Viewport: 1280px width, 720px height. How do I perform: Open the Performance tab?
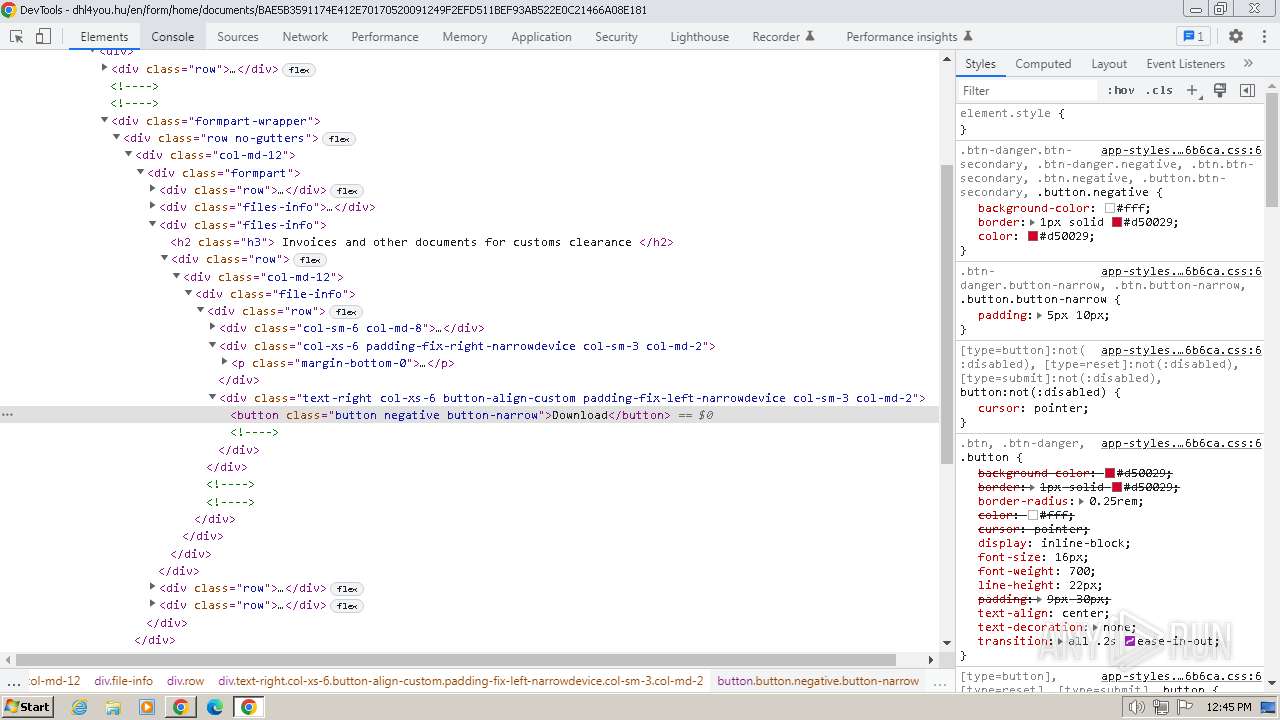385,36
